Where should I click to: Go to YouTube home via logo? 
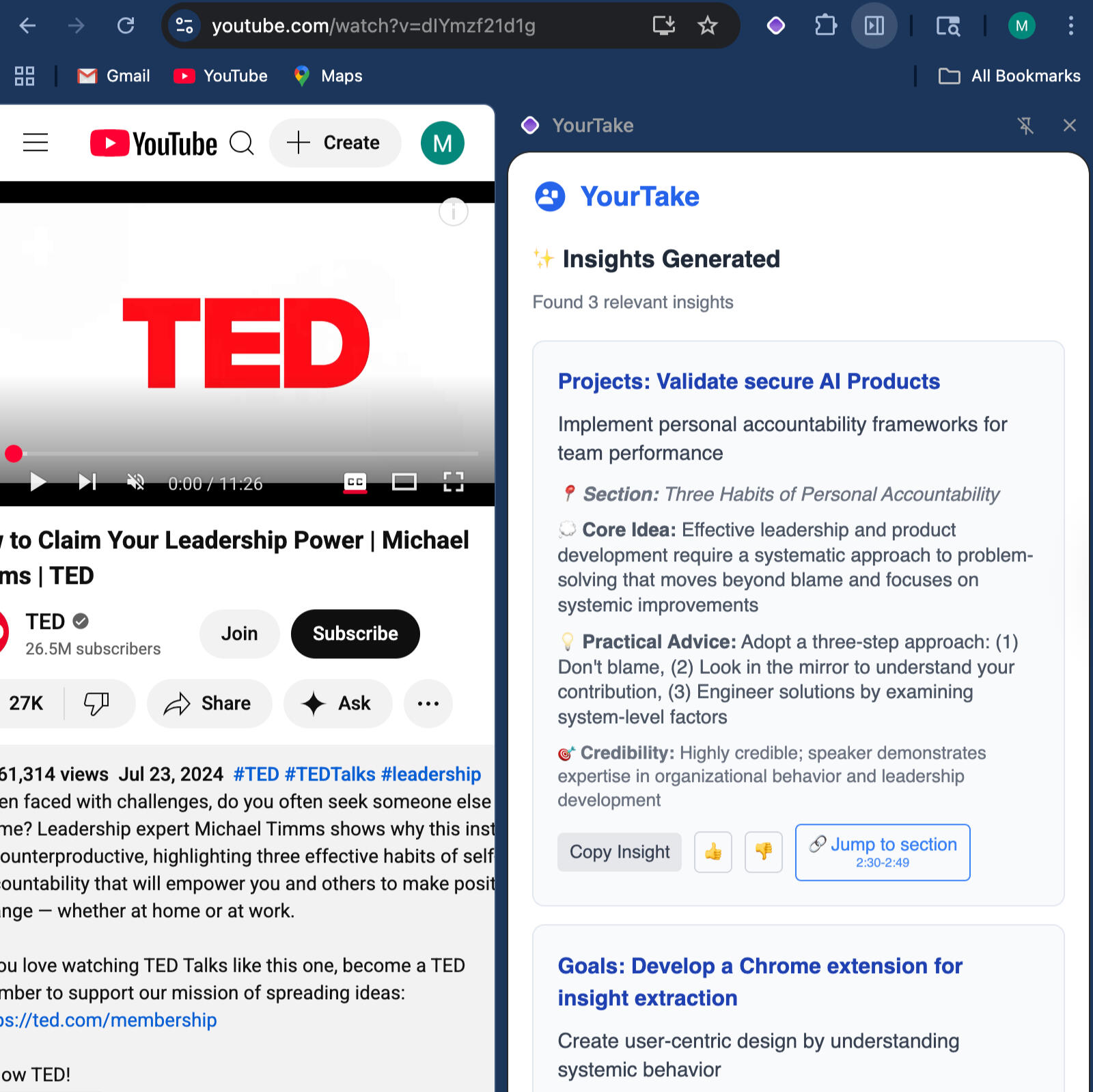(154, 143)
